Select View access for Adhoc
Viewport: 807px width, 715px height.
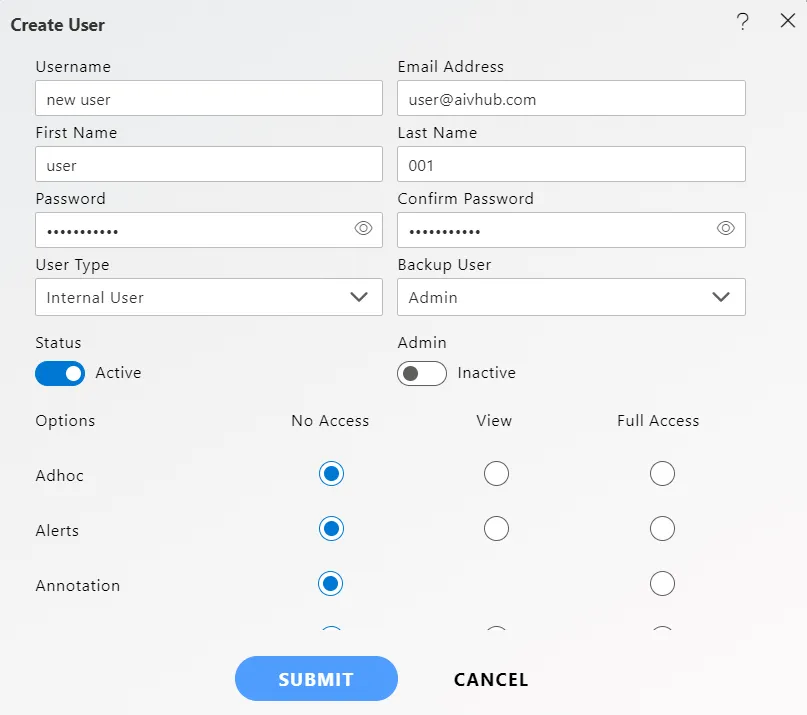pyautogui.click(x=496, y=474)
